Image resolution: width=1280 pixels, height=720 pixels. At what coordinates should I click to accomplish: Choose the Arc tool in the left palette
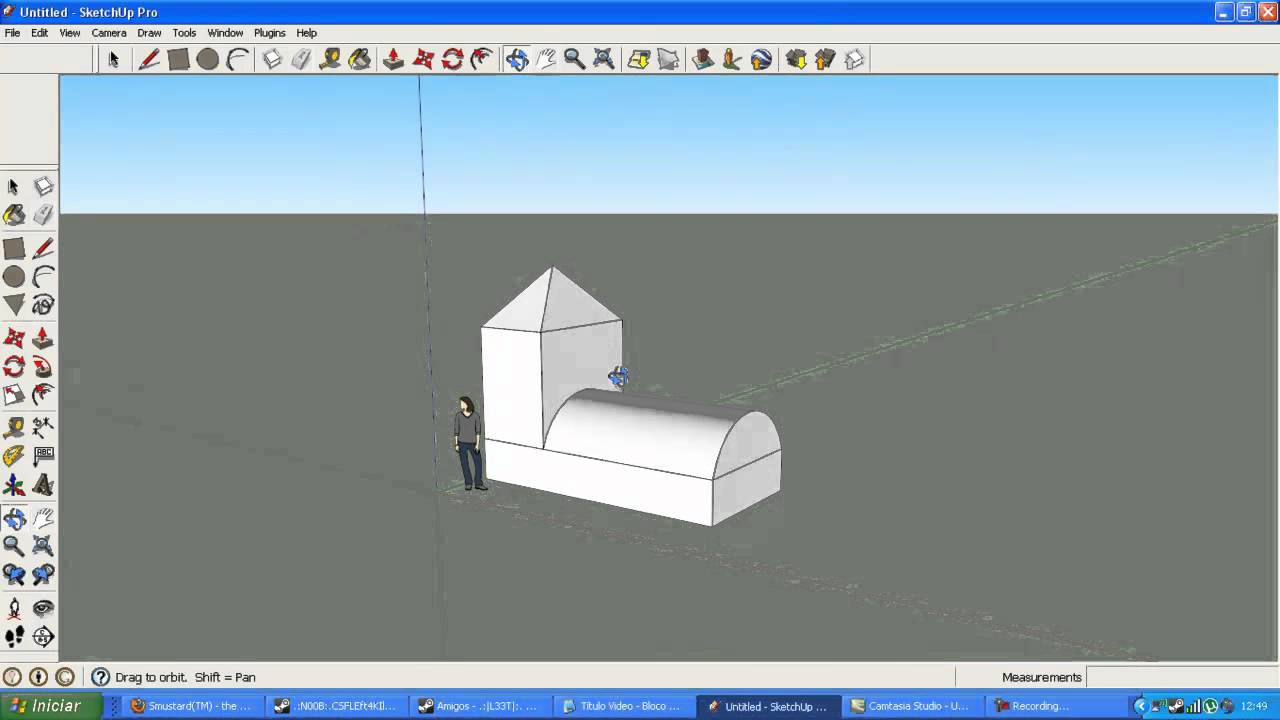pos(43,277)
